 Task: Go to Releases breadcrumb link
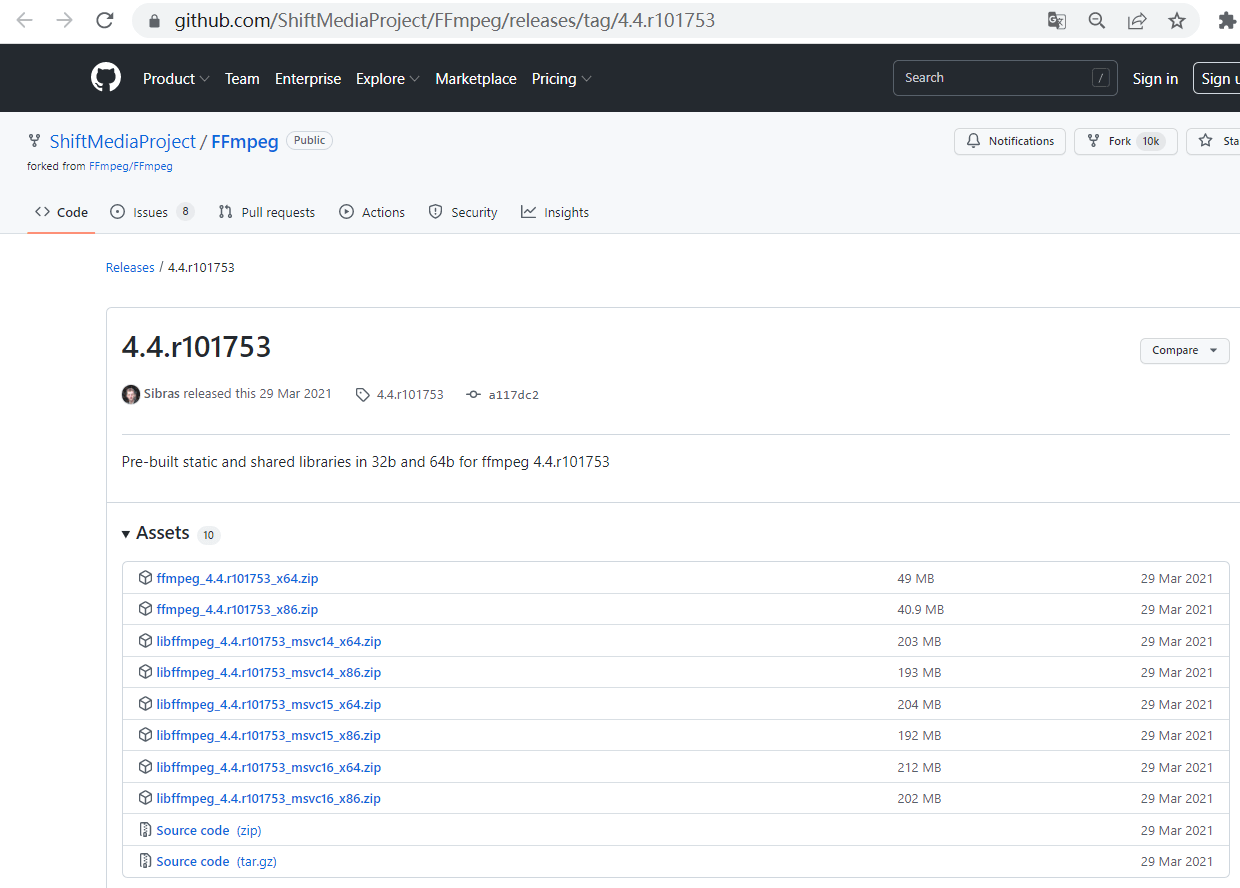click(x=130, y=267)
